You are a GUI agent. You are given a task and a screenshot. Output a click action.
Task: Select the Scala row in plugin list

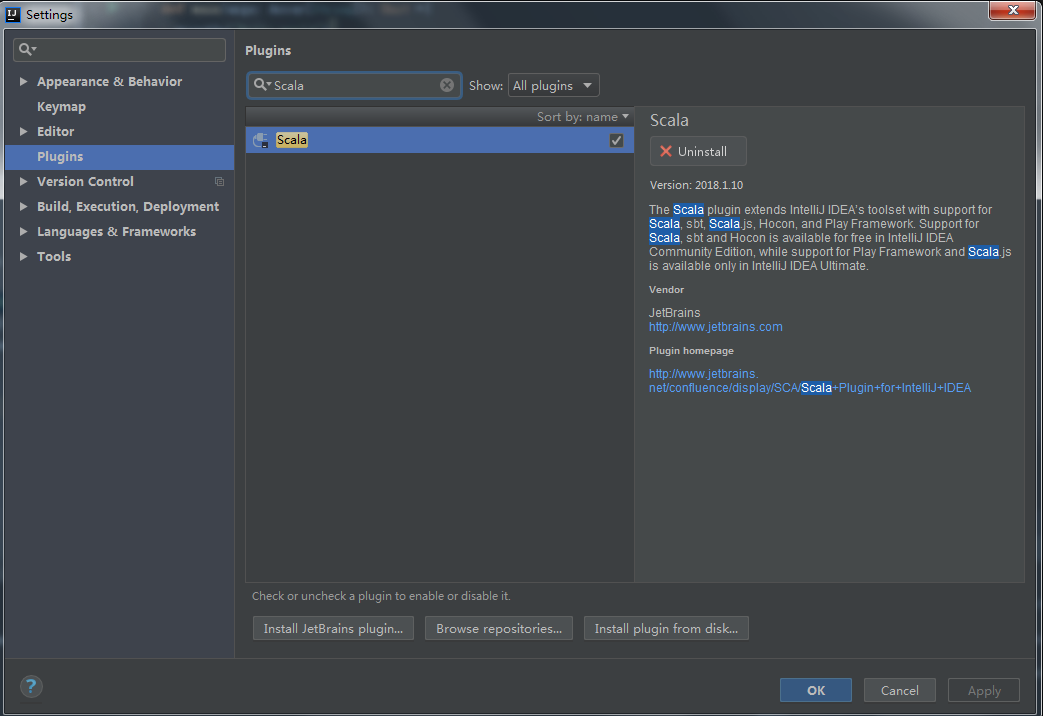tap(439, 140)
